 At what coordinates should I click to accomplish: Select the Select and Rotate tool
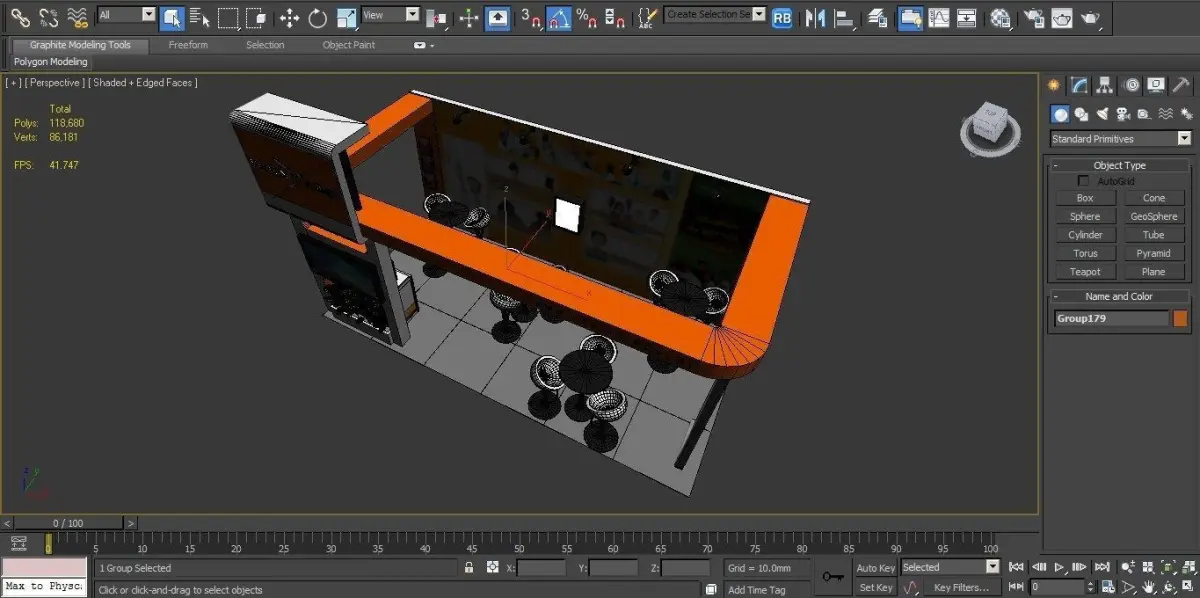pos(318,17)
